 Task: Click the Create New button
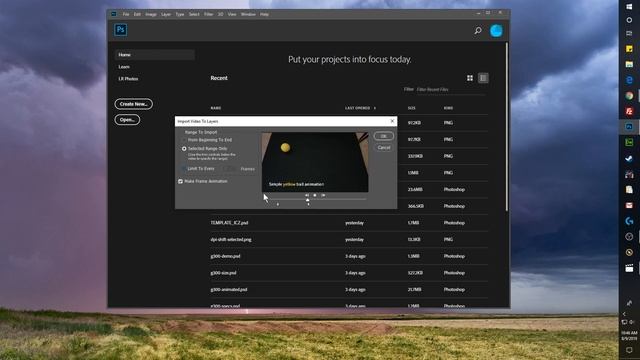pyautogui.click(x=133, y=104)
